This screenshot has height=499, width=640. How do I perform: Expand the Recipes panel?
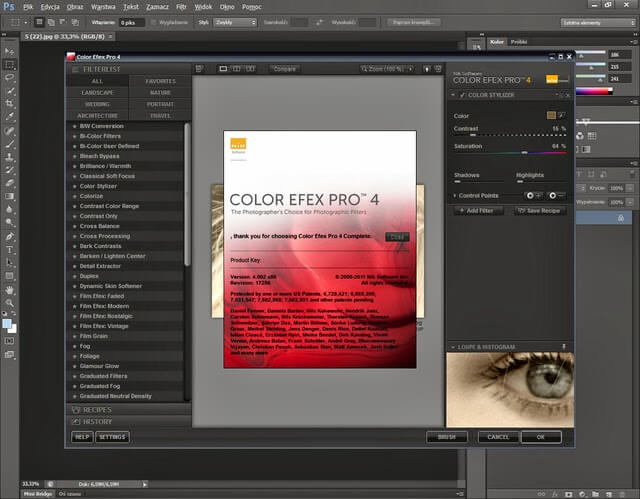[128, 410]
